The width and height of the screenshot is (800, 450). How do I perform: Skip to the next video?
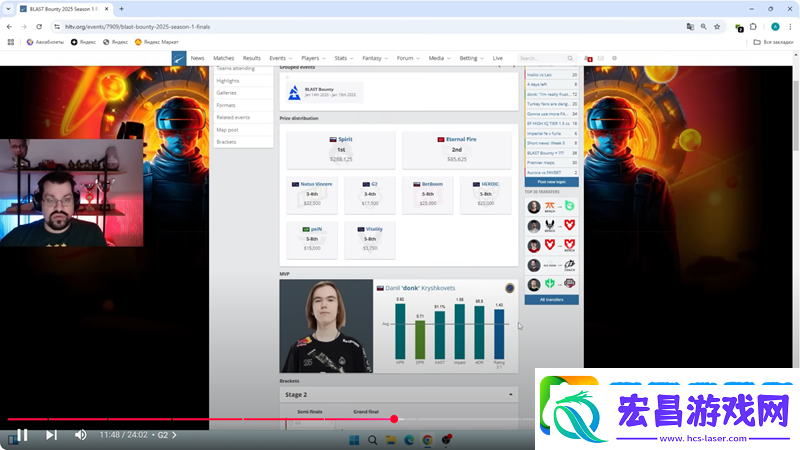pos(51,435)
